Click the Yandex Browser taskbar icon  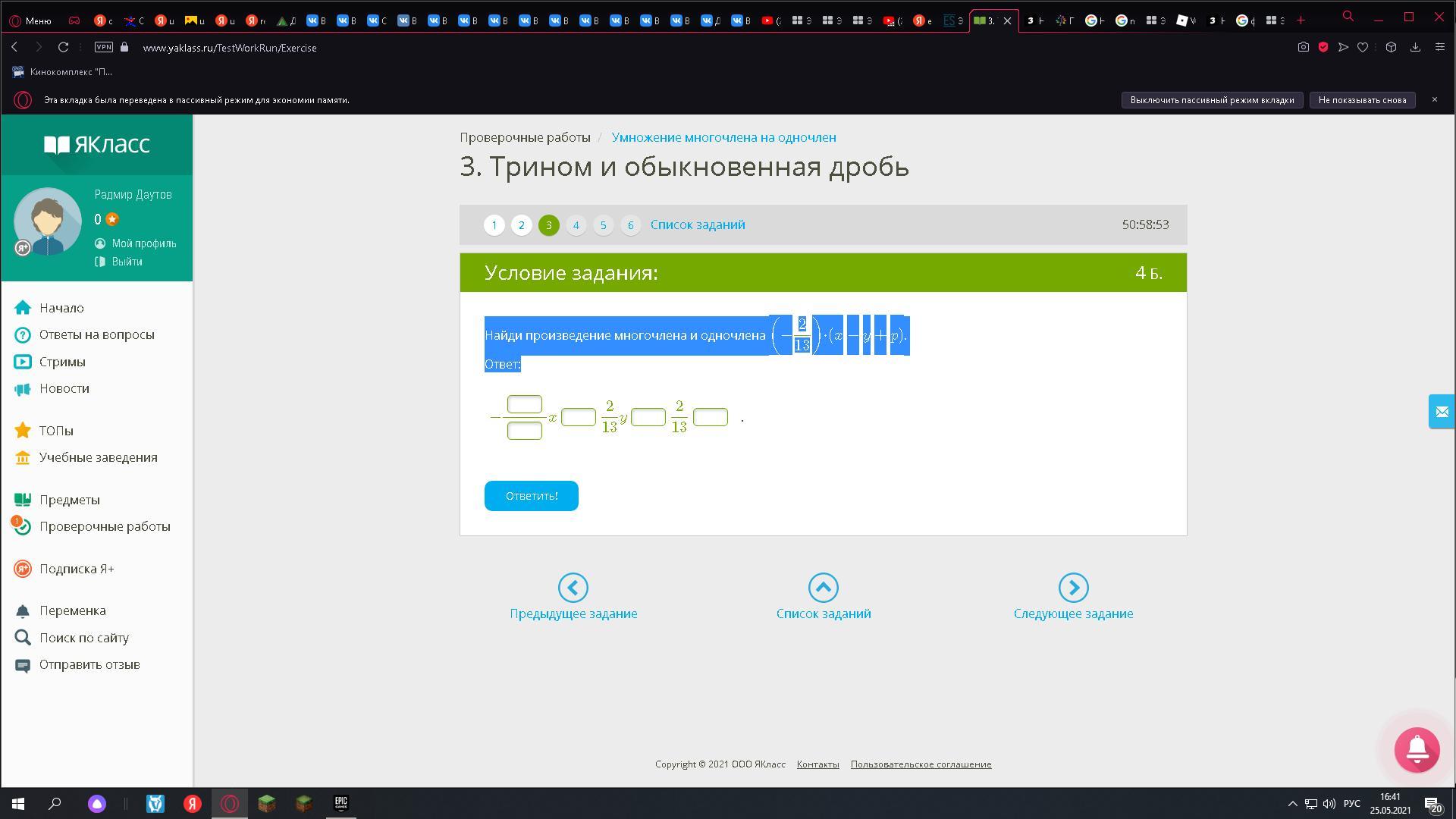[193, 804]
